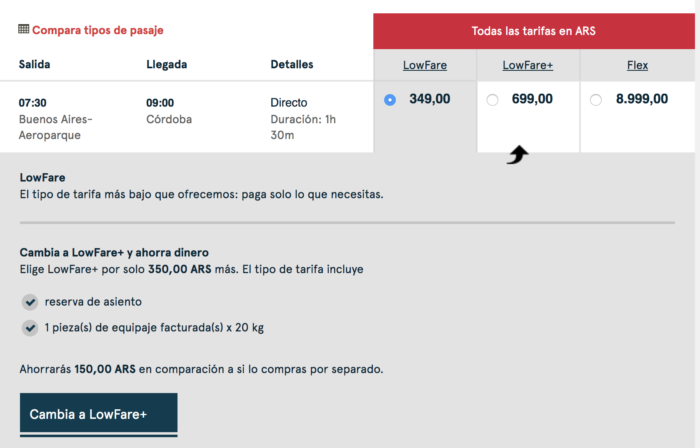Click the 699,00 LowFare+ price
This screenshot has height=448, width=700.
[x=531, y=98]
